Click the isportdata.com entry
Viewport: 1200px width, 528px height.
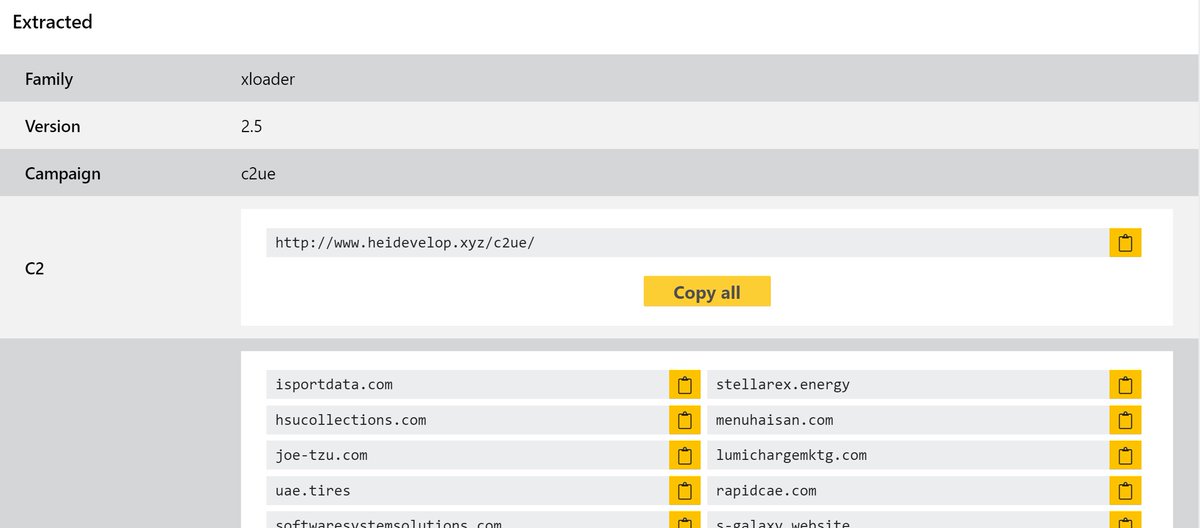[468, 385]
